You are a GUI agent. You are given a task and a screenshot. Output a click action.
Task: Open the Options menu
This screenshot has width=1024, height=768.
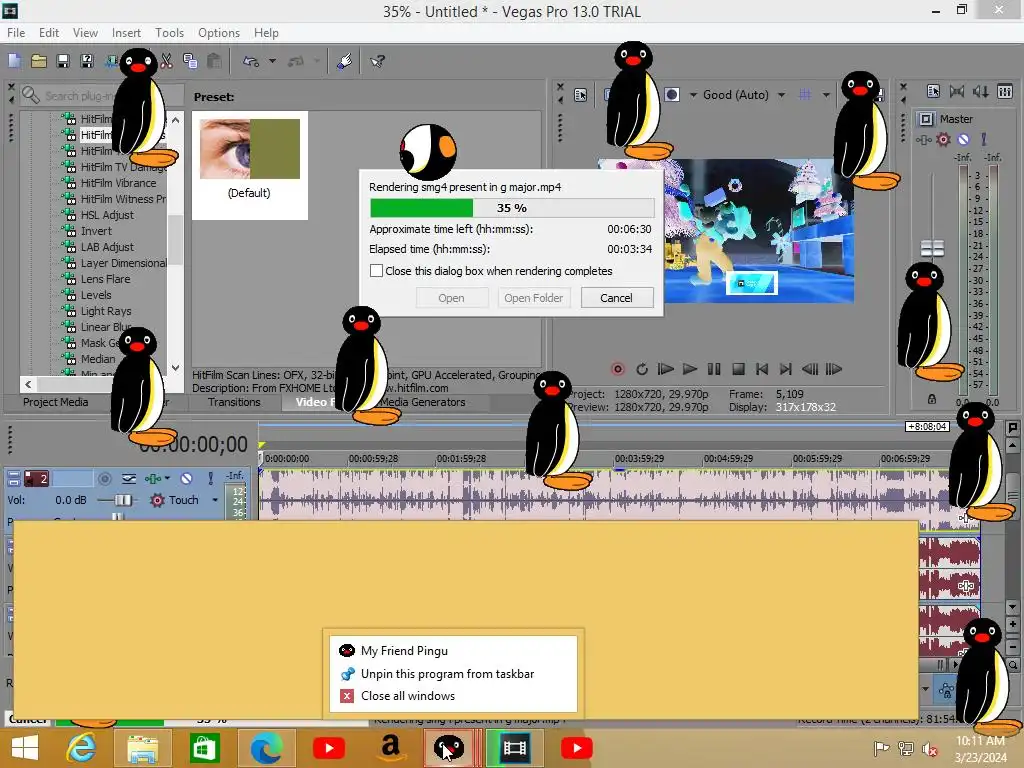[x=219, y=33]
